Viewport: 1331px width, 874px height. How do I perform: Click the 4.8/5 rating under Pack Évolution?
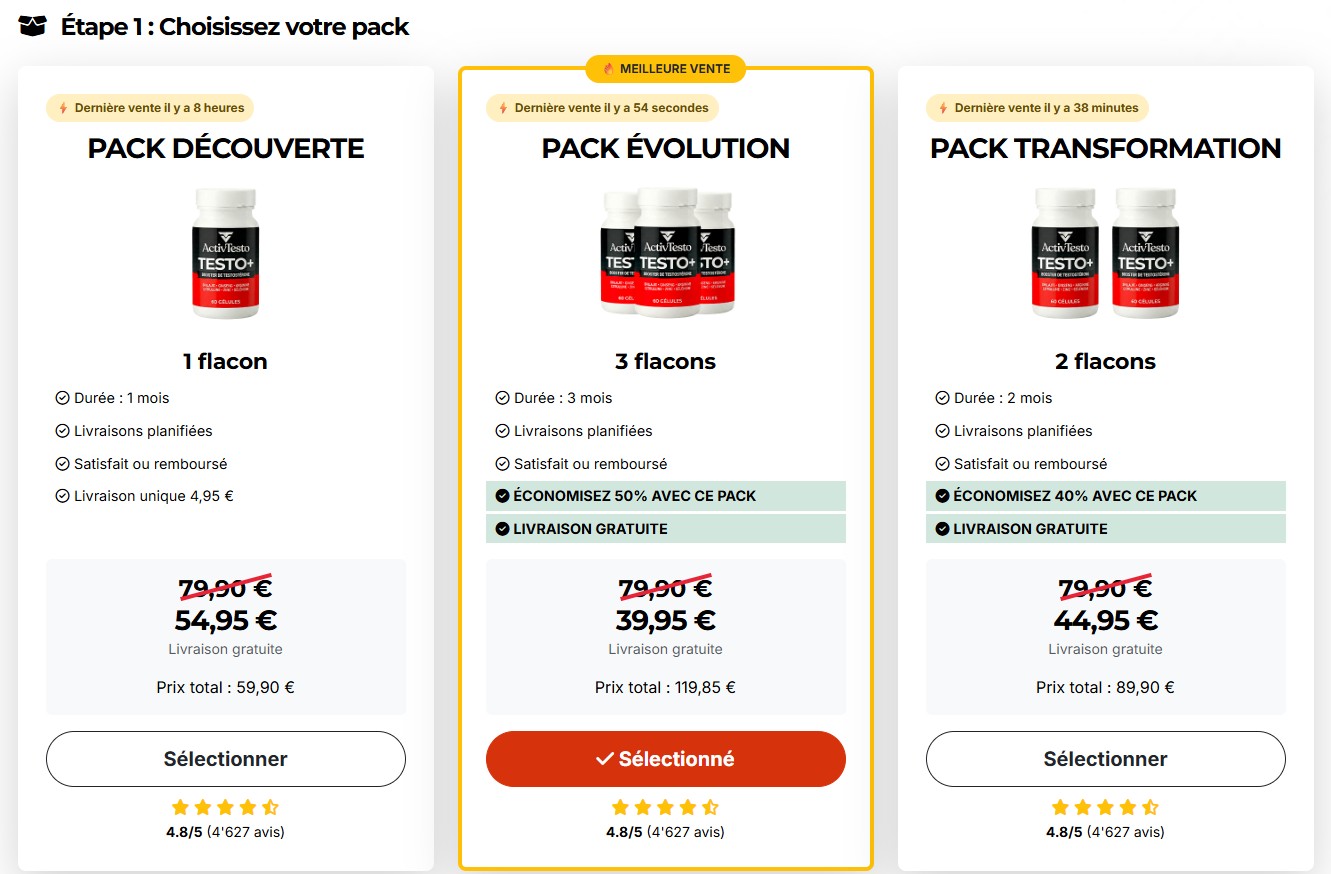pyautogui.click(x=625, y=831)
